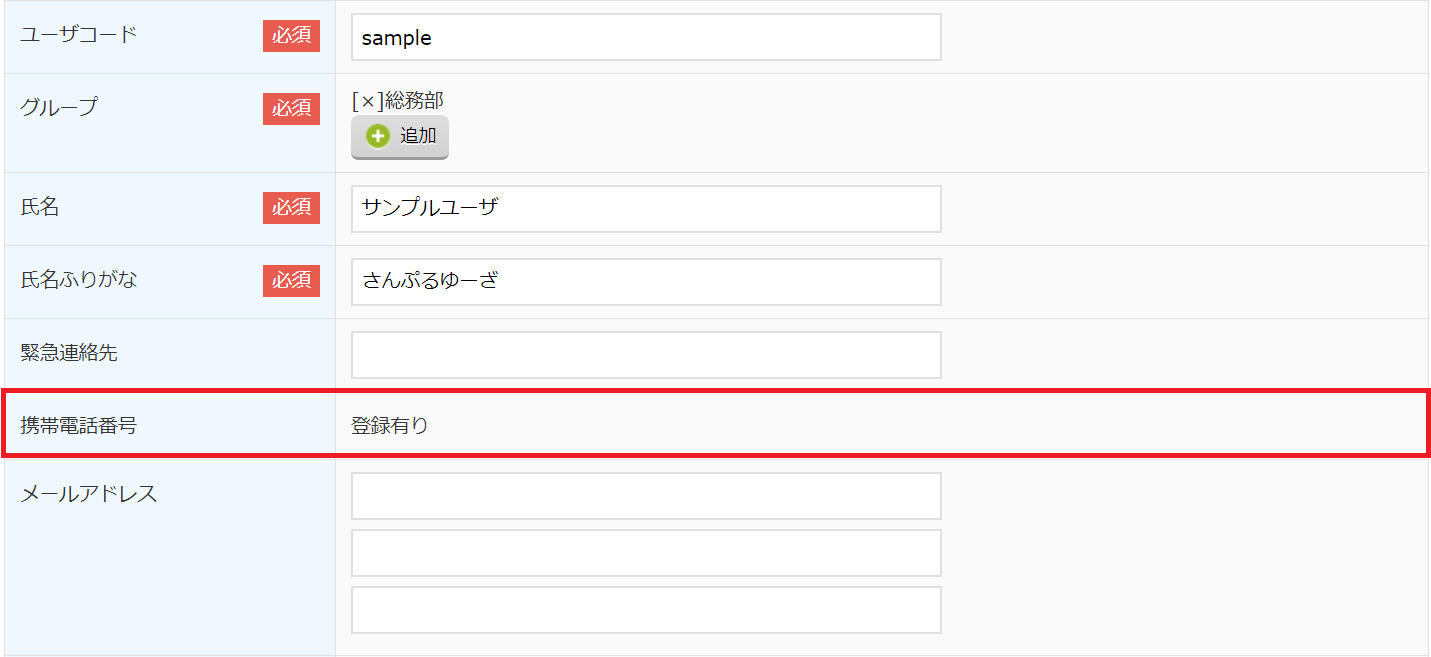Click the green plus icon on 追加
1431x657 pixels.
(378, 137)
